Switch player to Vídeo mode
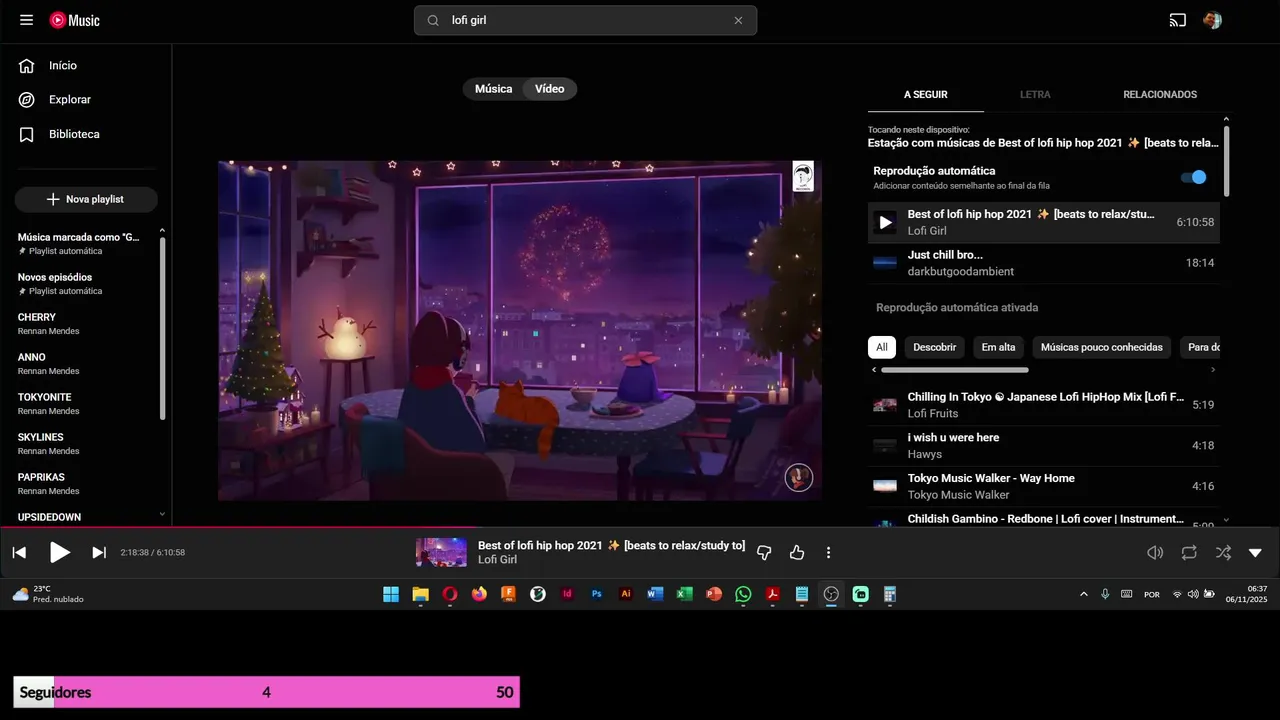This screenshot has width=1280, height=720. point(550,89)
